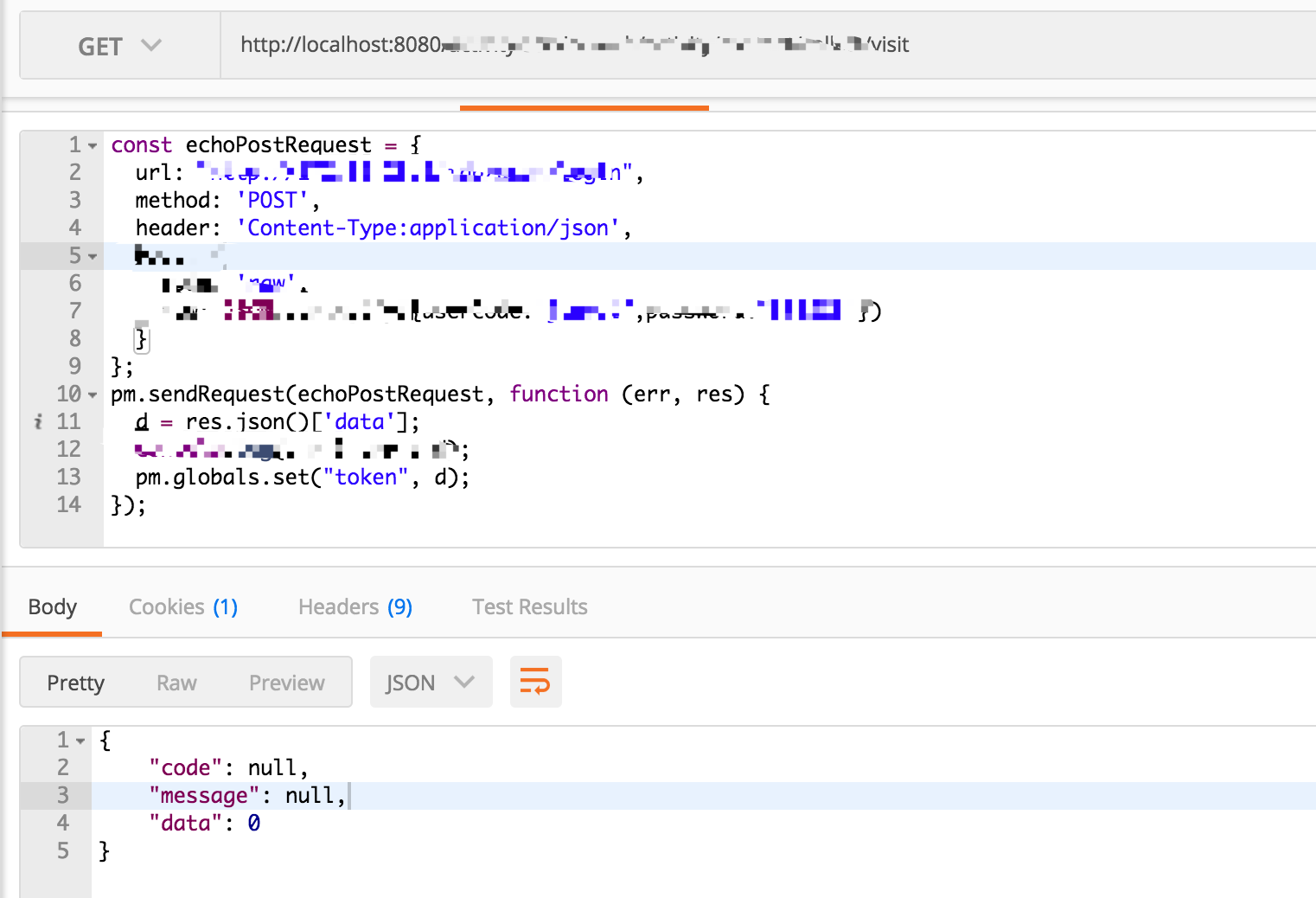1316x898 pixels.
Task: Click the request URL input field
Action: pos(768,46)
